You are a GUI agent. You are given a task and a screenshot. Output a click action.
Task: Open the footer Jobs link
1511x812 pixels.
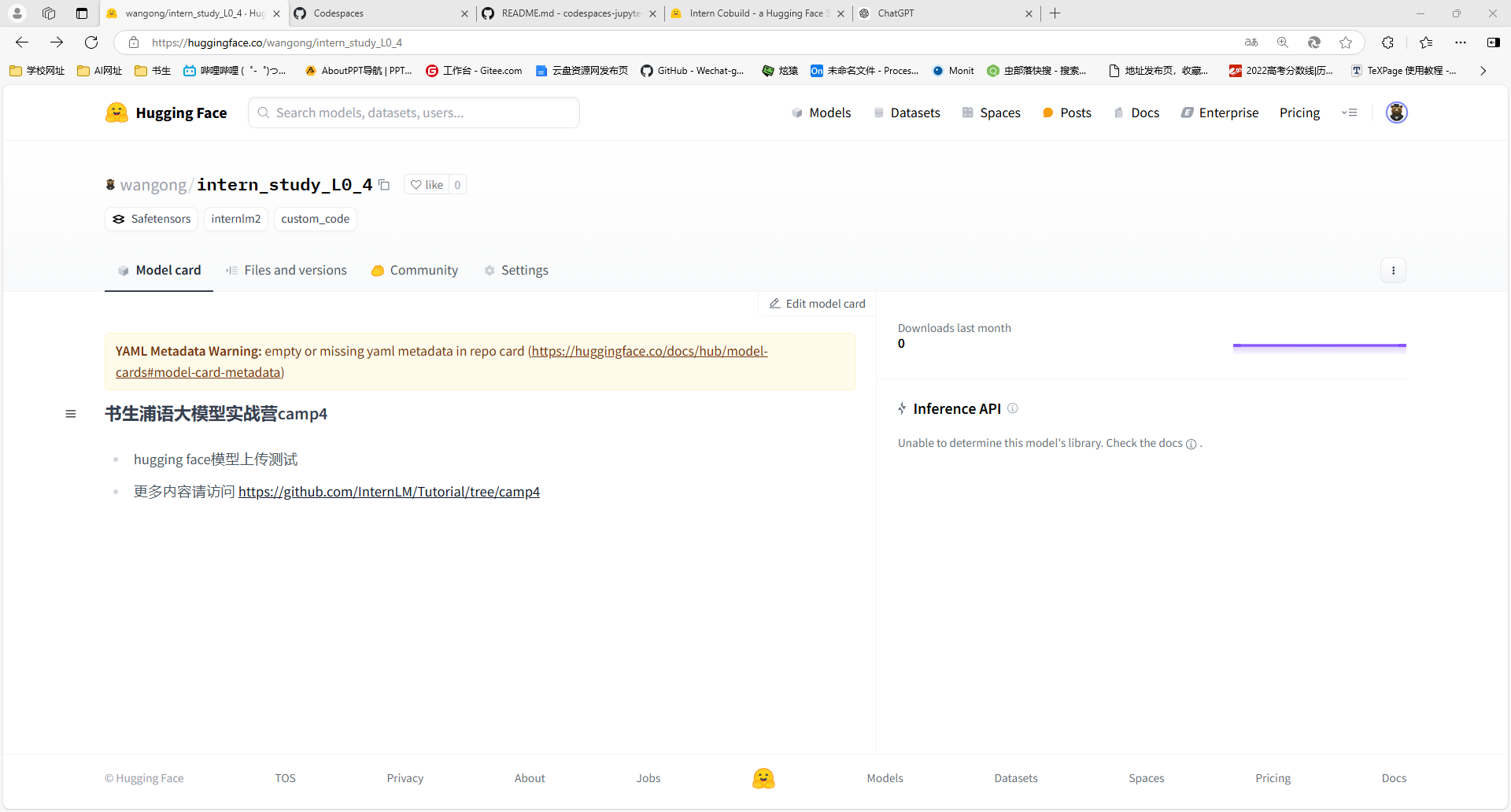pyautogui.click(x=648, y=778)
